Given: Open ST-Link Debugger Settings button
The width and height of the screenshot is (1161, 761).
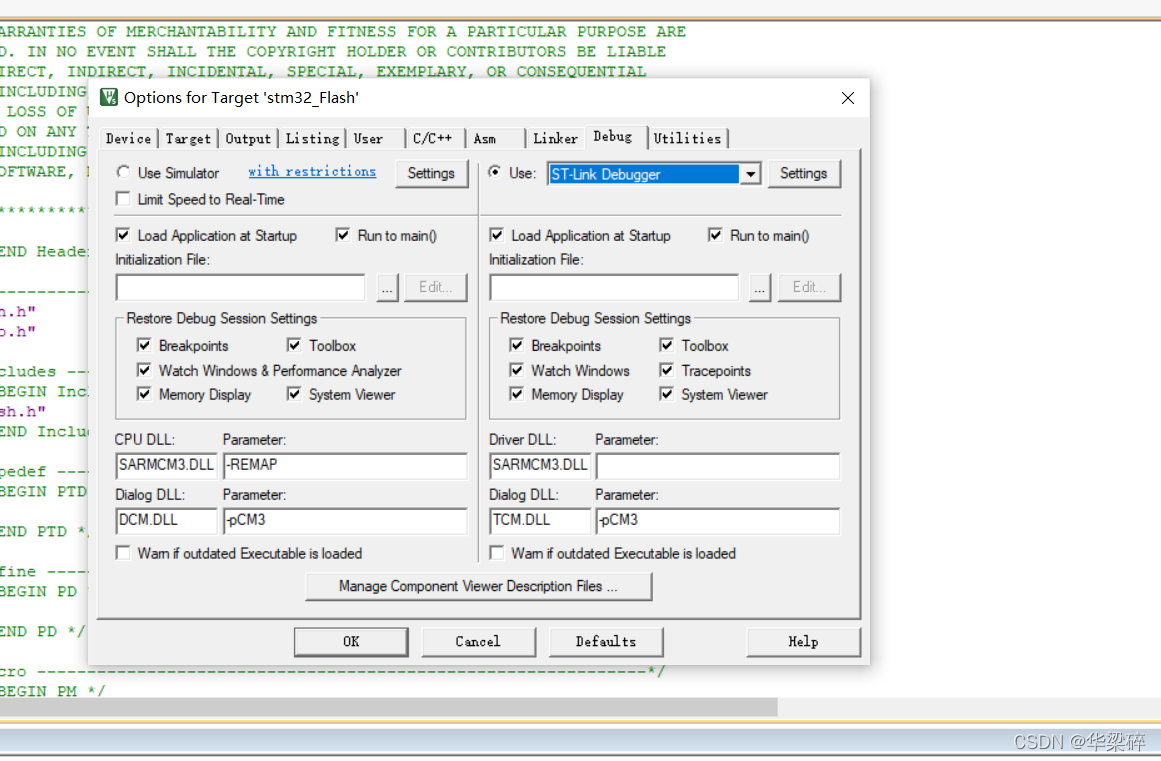Looking at the screenshot, I should pos(803,173).
